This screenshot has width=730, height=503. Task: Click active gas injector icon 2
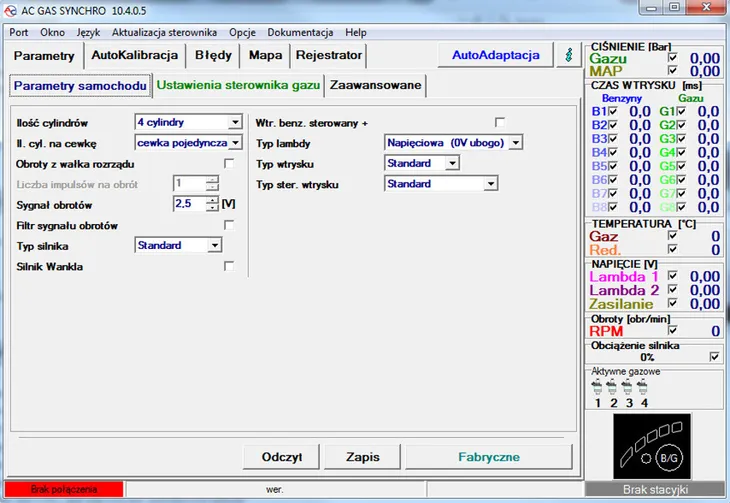[x=612, y=387]
